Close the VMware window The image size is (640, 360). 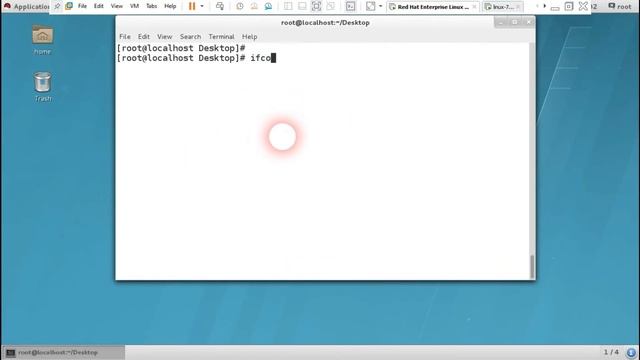(x=583, y=6)
